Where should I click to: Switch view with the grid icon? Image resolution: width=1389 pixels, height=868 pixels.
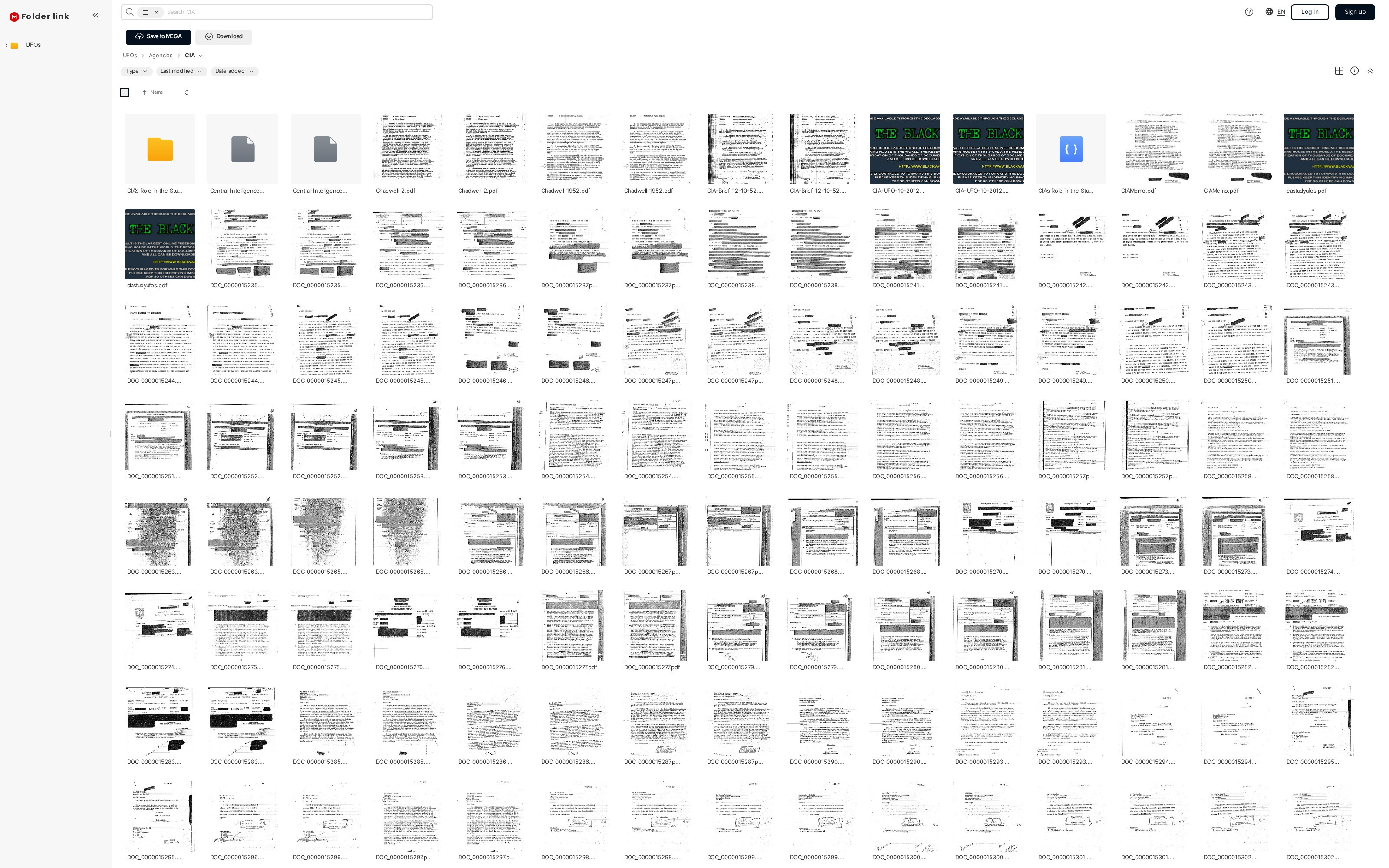point(1339,71)
